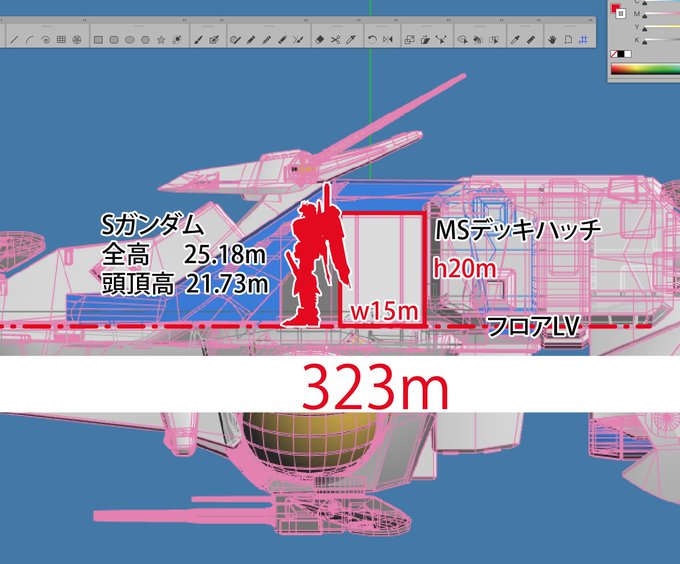This screenshot has height=564, width=680.
Task: Click the large "323m" text
Action: coord(375,387)
